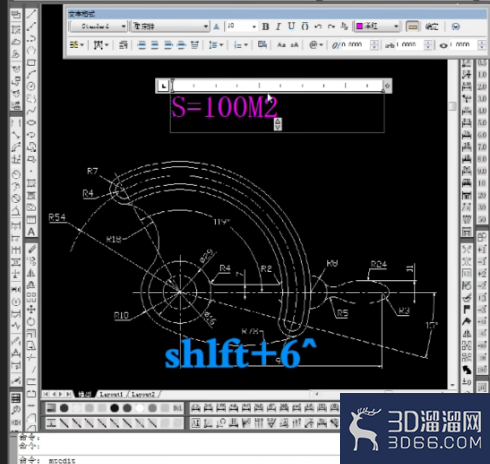This screenshot has height=464, width=490.
Task: Select the Construction line tool
Action: point(31,26)
